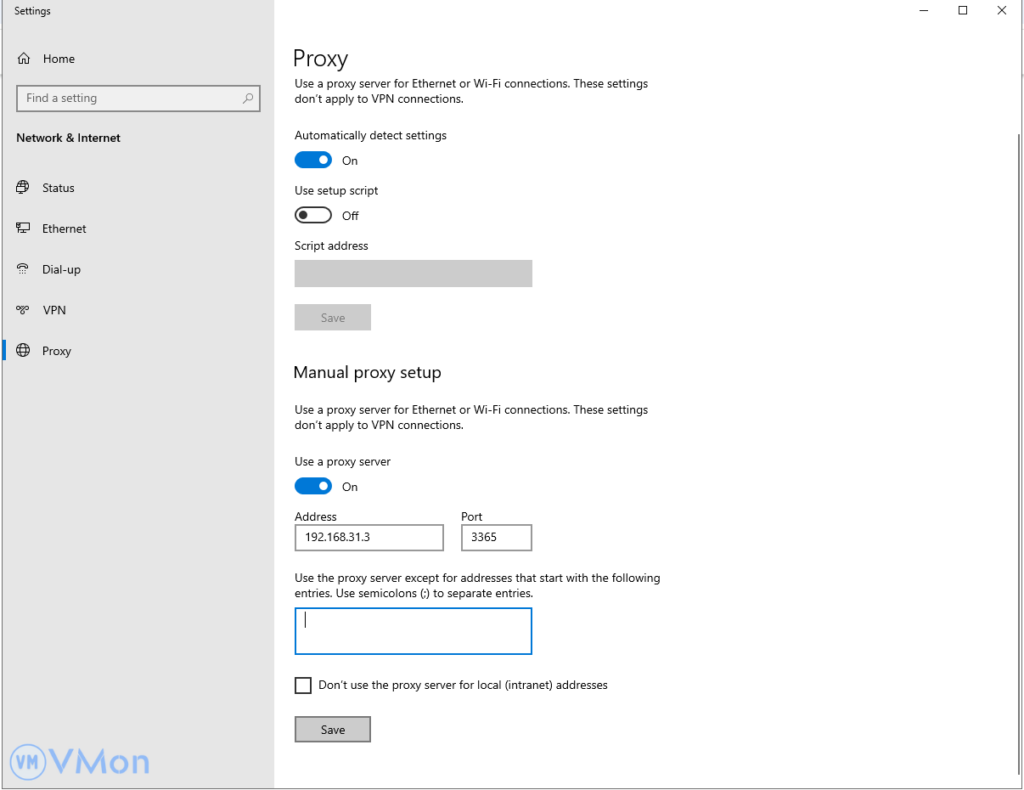
Task: Go to the VPN settings page
Action: [54, 311]
